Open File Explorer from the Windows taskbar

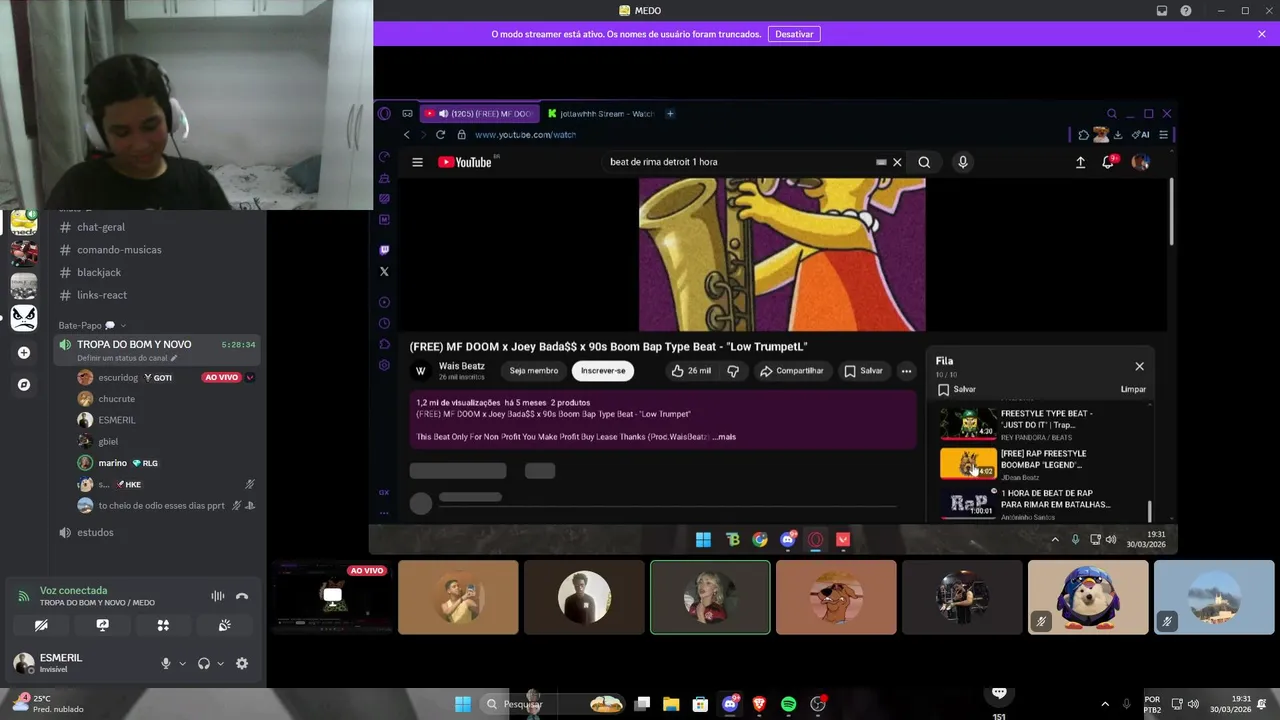click(x=671, y=704)
